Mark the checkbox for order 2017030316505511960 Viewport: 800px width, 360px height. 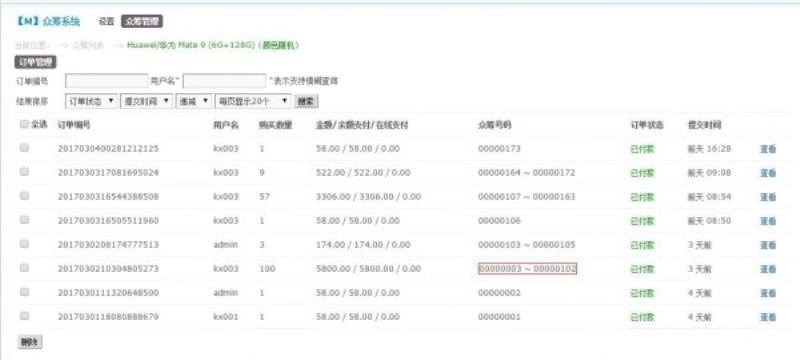tap(24, 220)
